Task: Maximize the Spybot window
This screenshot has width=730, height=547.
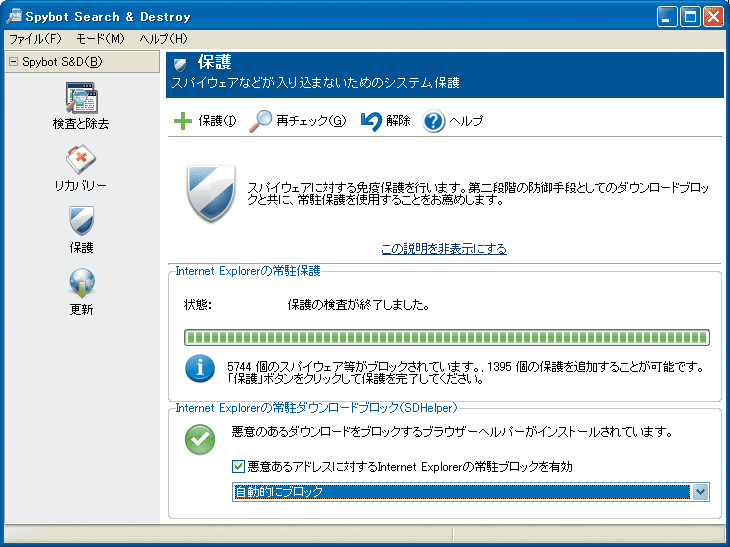Action: click(690, 17)
